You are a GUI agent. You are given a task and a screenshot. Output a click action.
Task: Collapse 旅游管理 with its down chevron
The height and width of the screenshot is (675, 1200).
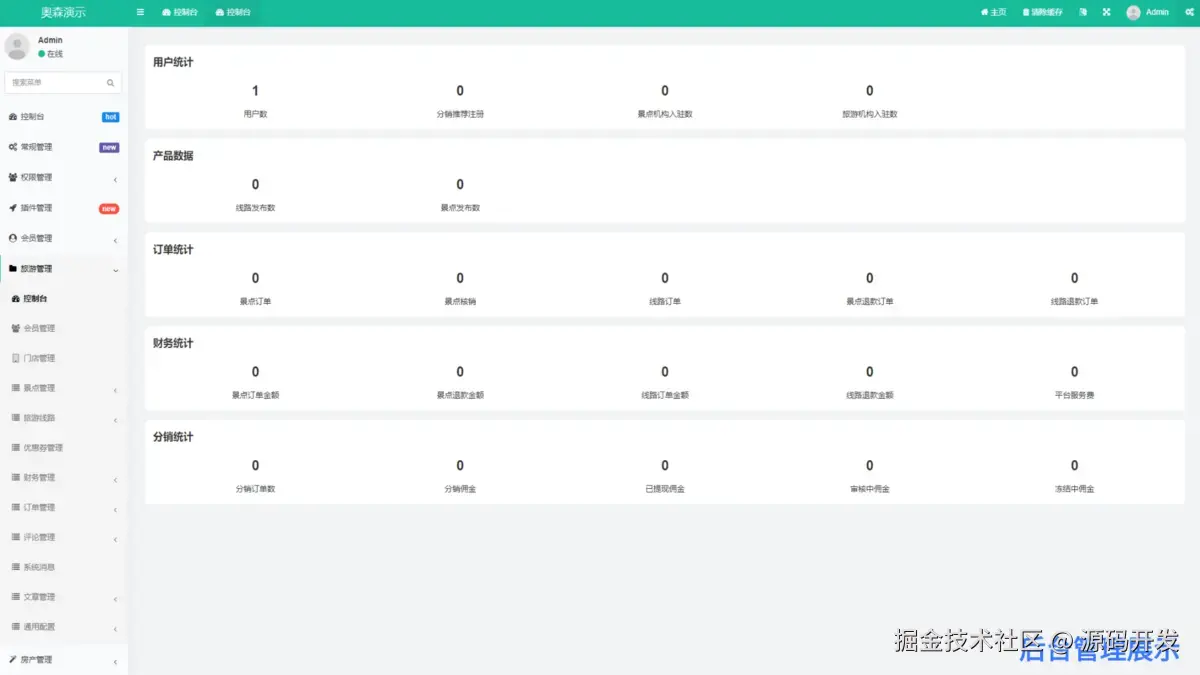pos(115,270)
